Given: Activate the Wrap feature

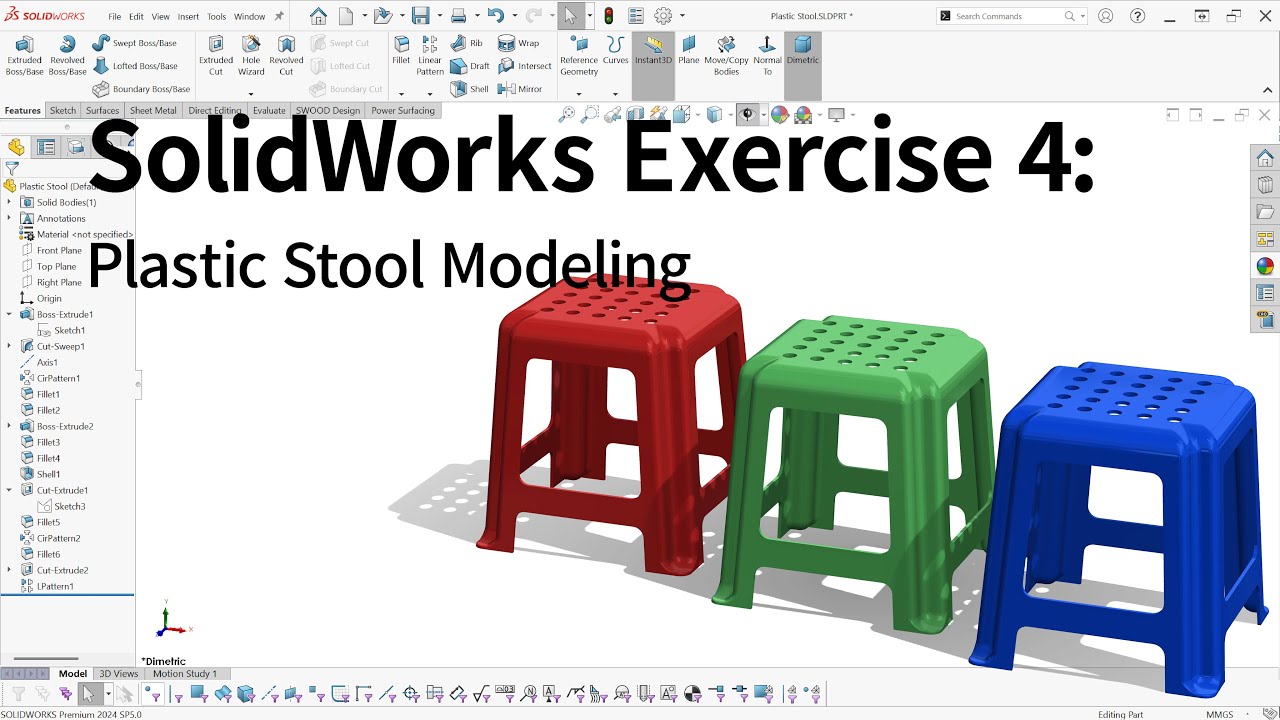Looking at the screenshot, I should click(x=519, y=43).
